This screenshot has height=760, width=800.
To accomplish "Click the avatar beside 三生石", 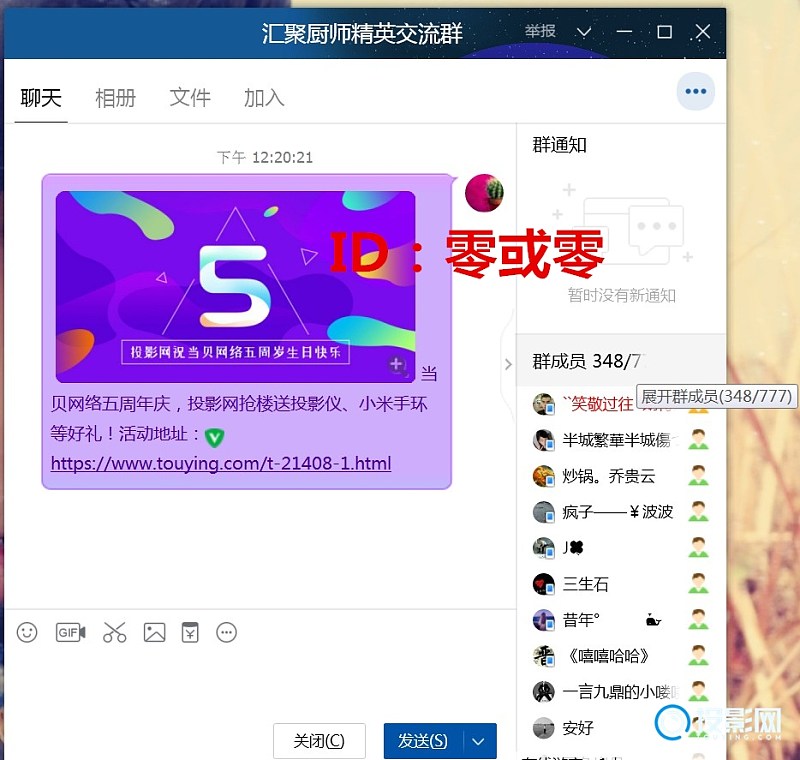I will (x=543, y=584).
